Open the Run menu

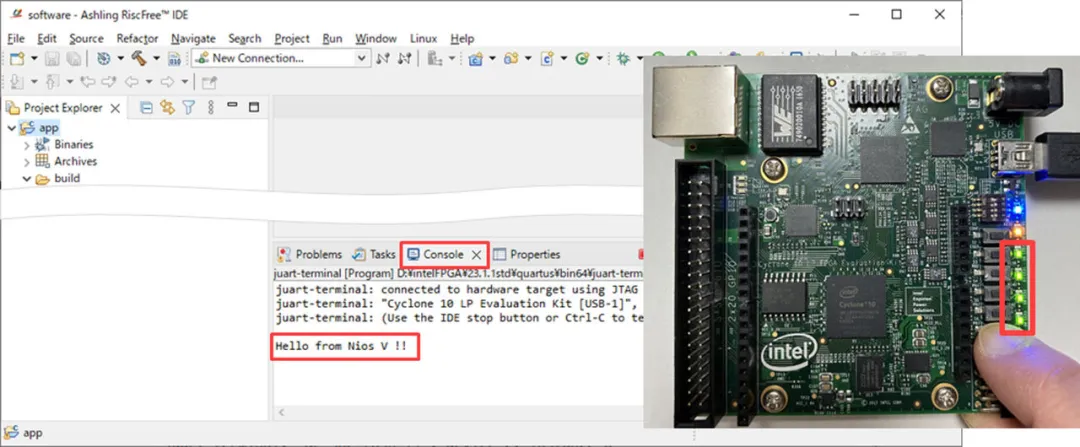pos(332,39)
